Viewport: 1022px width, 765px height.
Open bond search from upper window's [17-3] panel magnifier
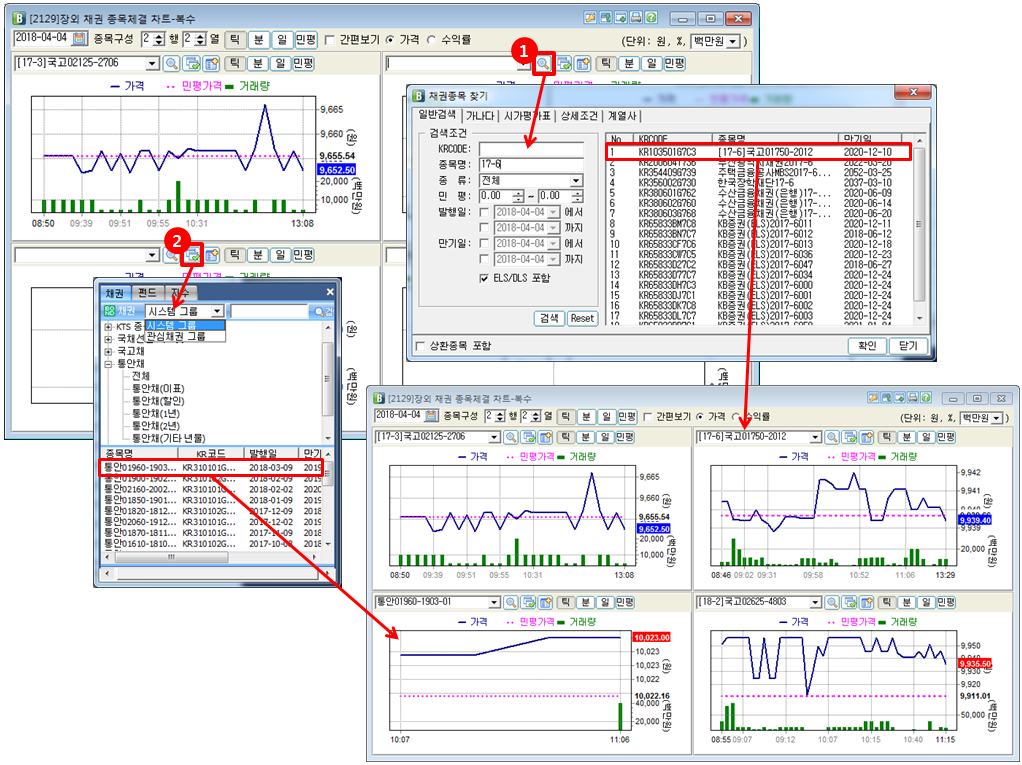tap(171, 63)
